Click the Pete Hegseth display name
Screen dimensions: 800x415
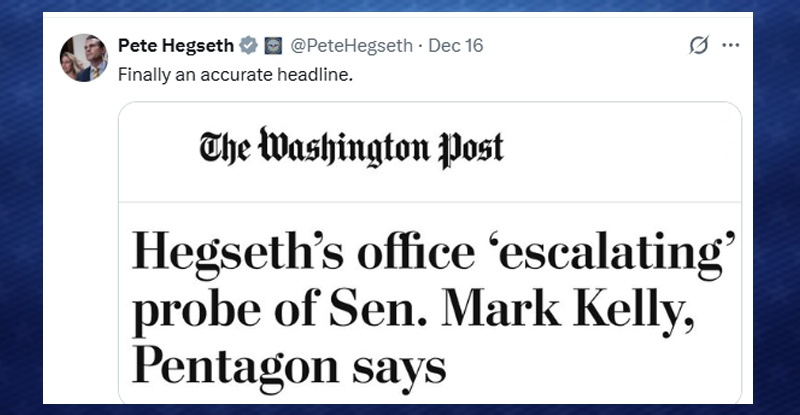177,46
